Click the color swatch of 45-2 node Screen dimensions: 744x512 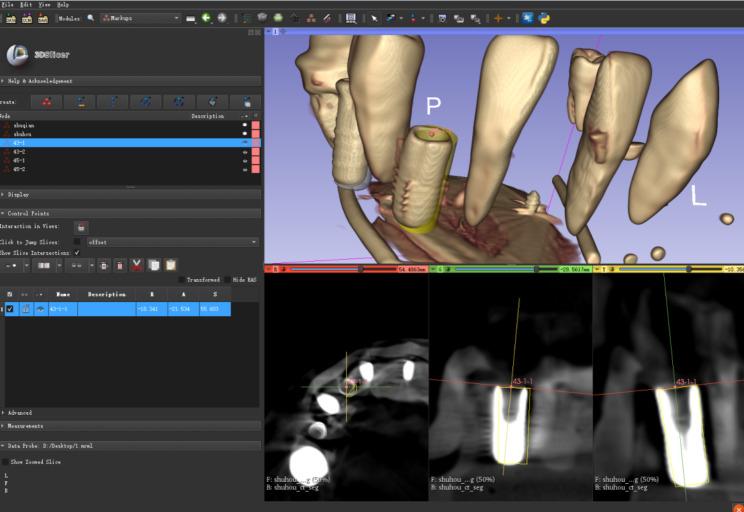(x=256, y=169)
